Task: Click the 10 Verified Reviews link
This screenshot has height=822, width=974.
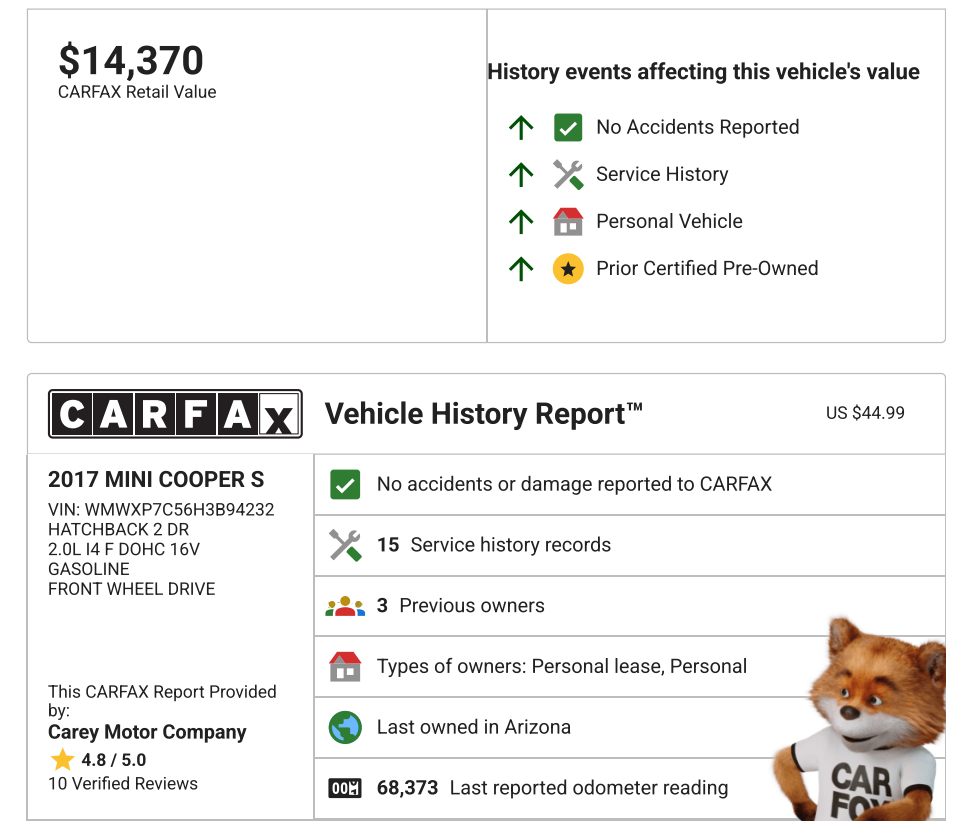Action: tap(123, 783)
